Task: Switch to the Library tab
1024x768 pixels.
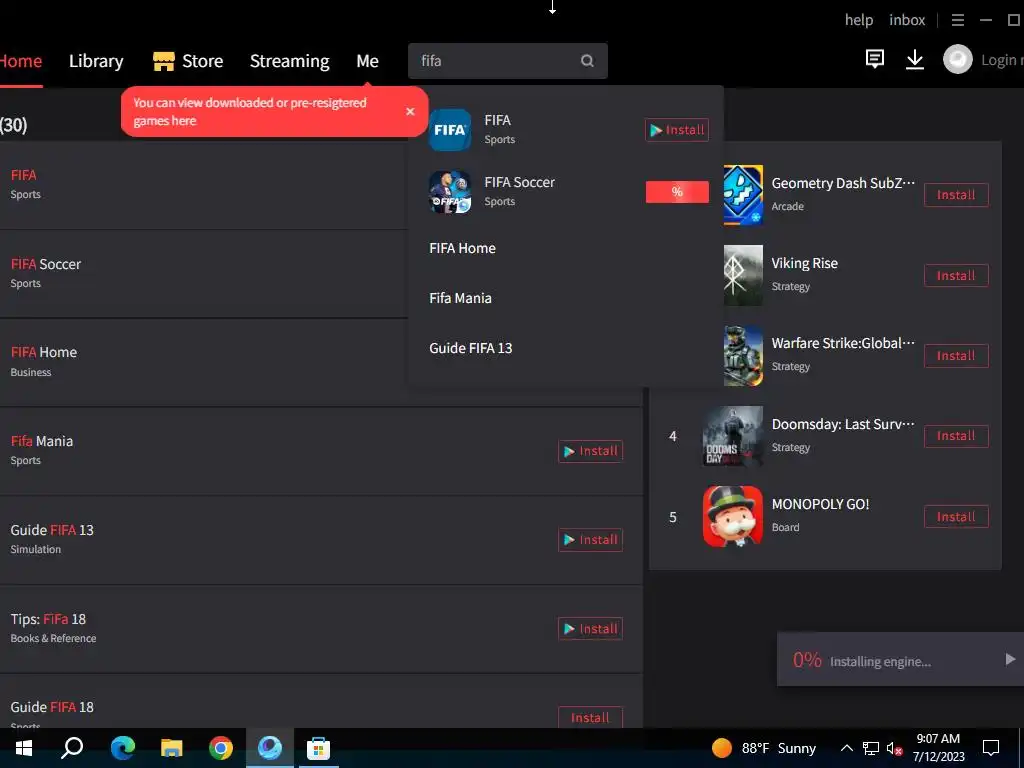Action: (x=96, y=61)
